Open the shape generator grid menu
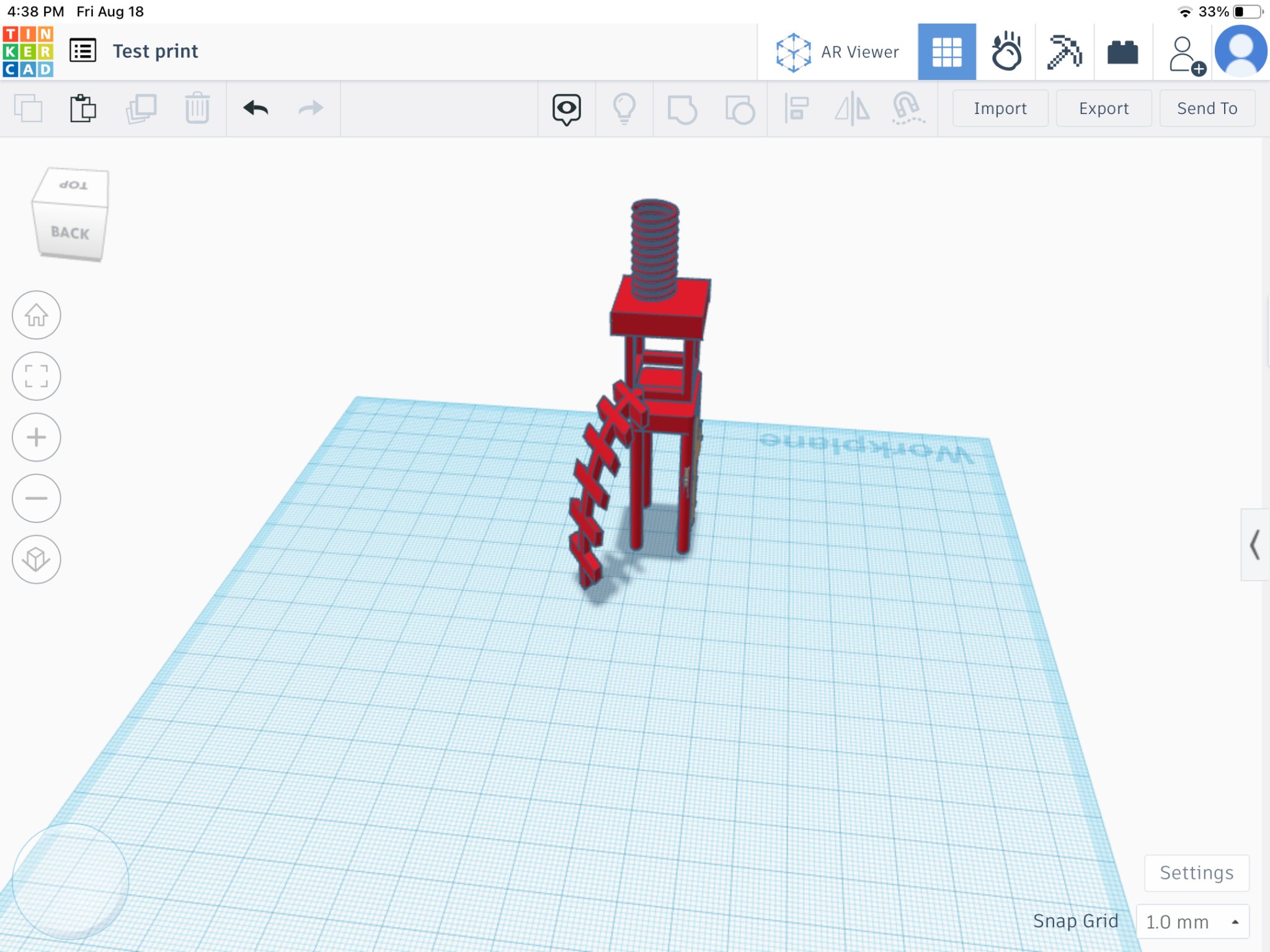This screenshot has width=1270, height=952. [947, 51]
